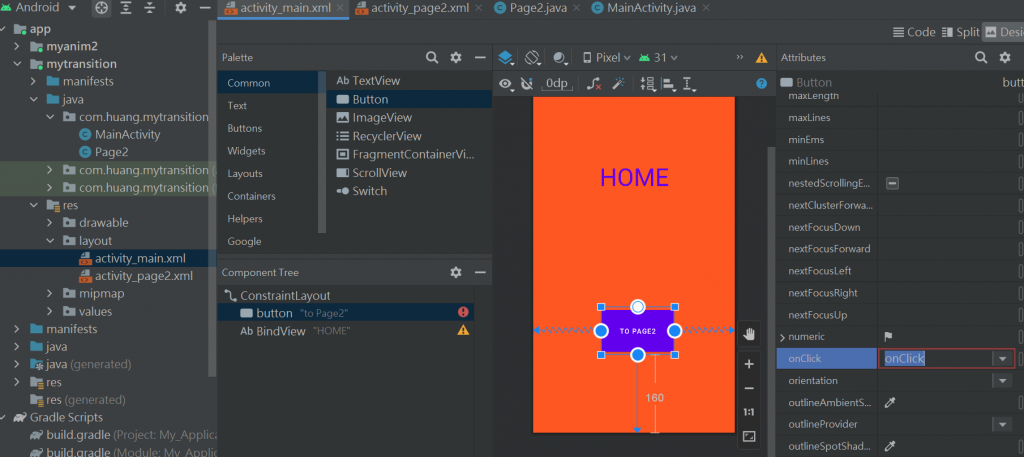Set zoom to 1:1 actual size

tap(749, 413)
